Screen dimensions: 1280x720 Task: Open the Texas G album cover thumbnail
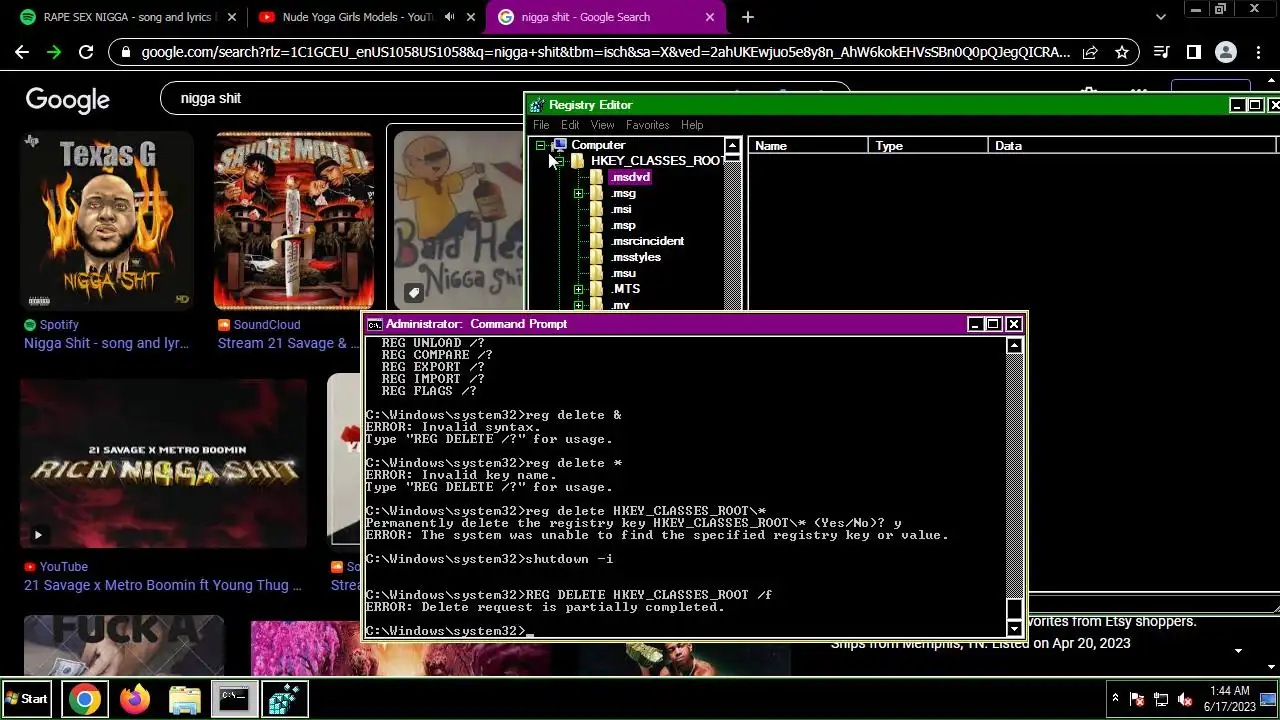pyautogui.click(x=107, y=220)
